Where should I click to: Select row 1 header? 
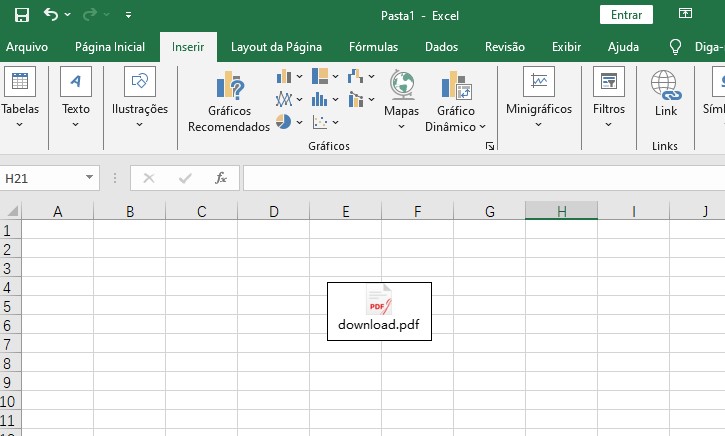tap(10, 230)
